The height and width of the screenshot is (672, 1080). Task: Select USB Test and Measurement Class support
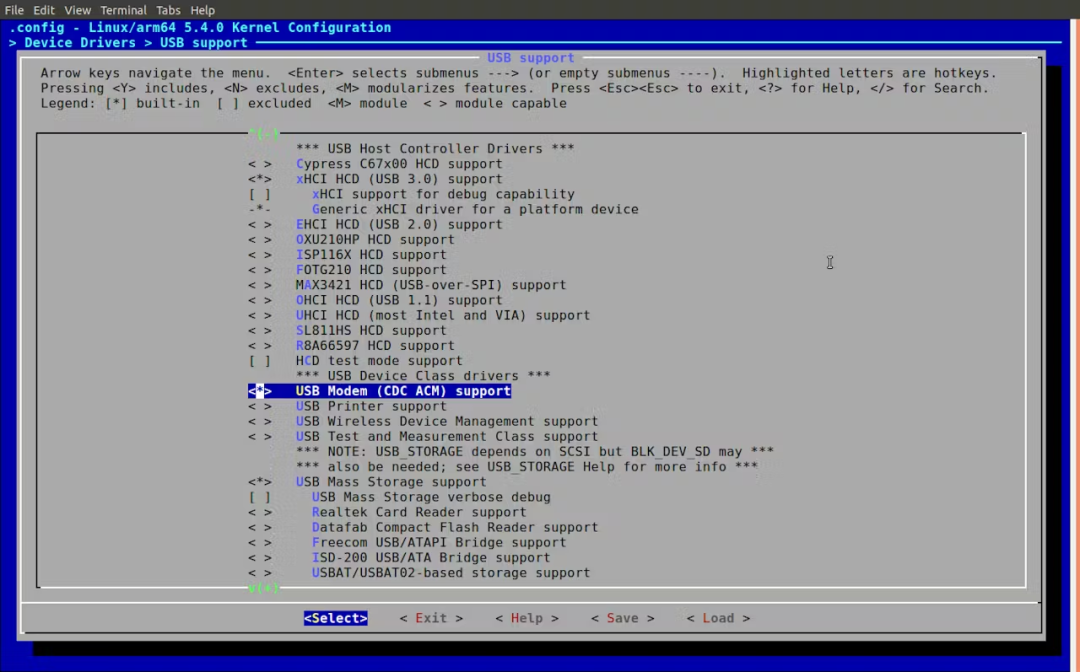coord(447,437)
